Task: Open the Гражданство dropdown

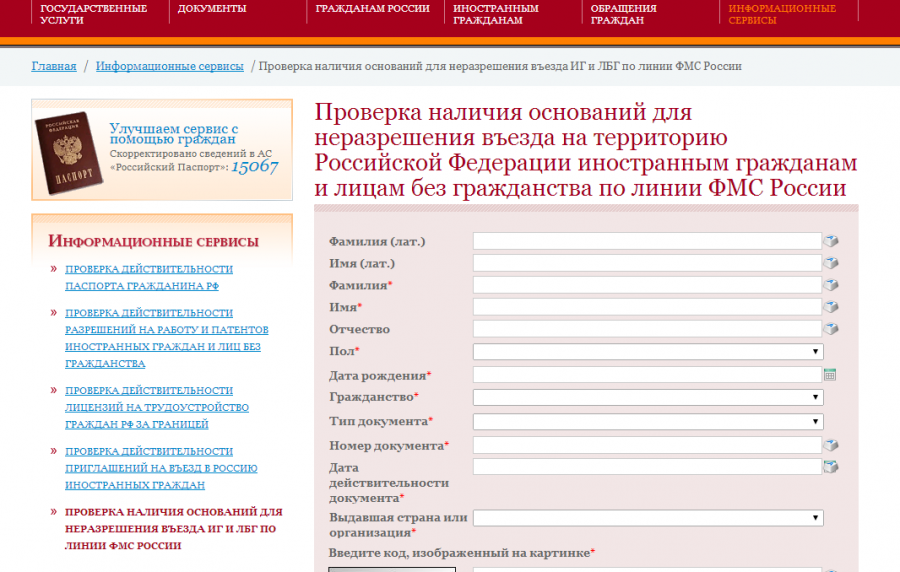Action: coord(648,397)
